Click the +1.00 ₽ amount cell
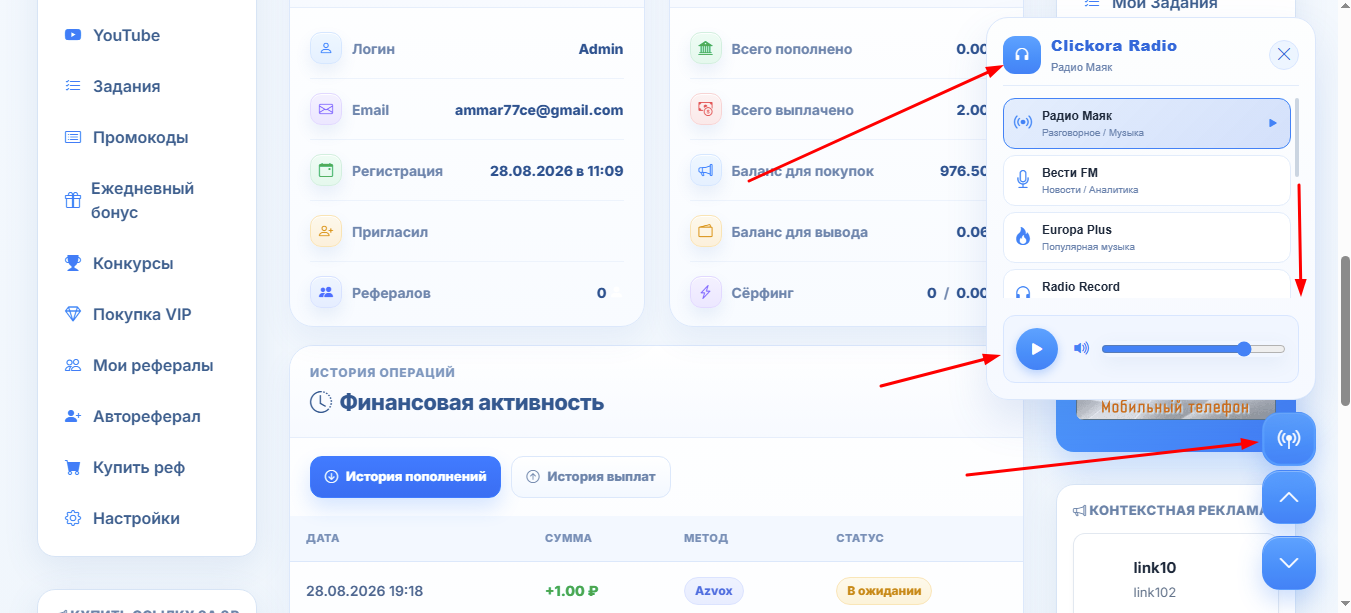The image size is (1351, 613). 572,591
